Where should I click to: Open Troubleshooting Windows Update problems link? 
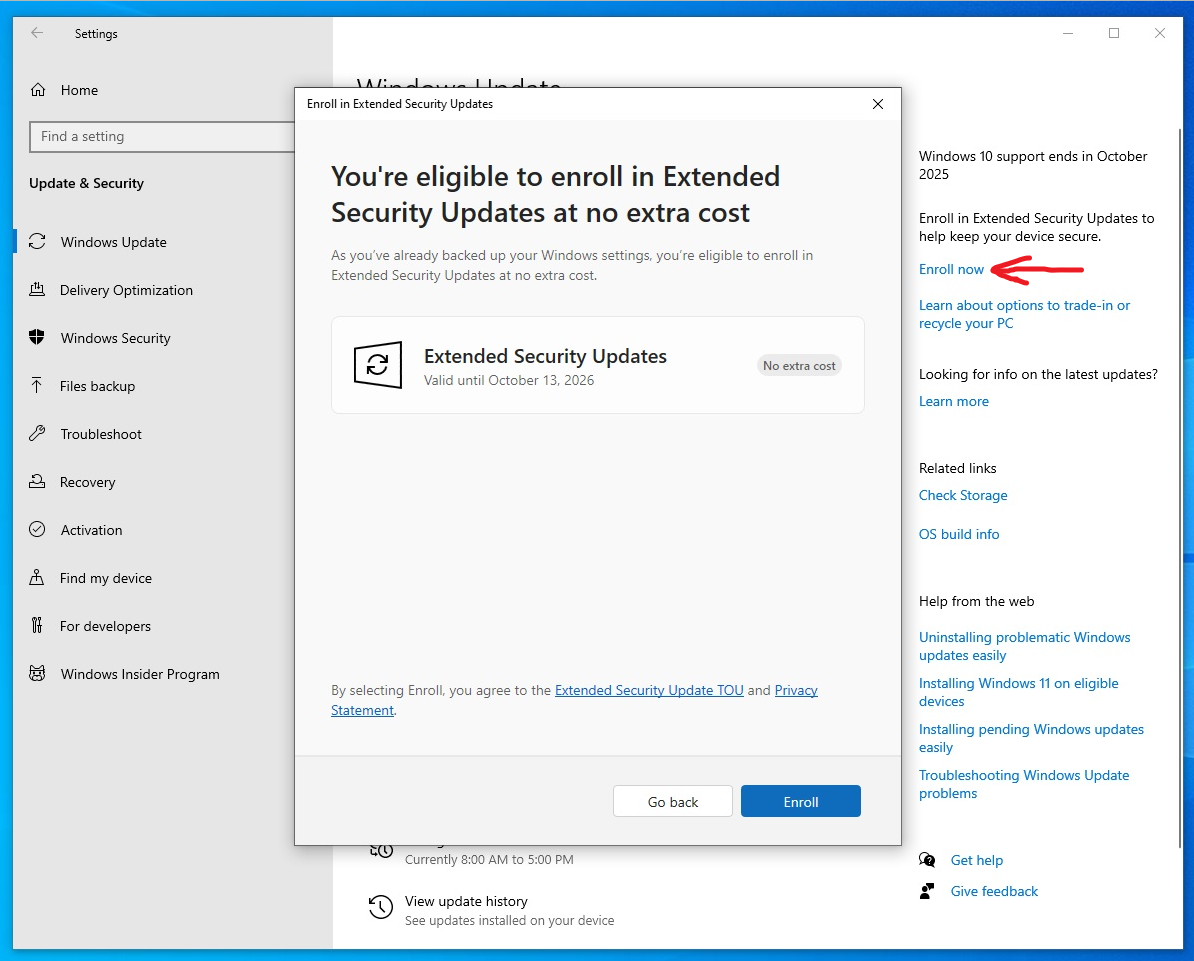tap(1023, 784)
